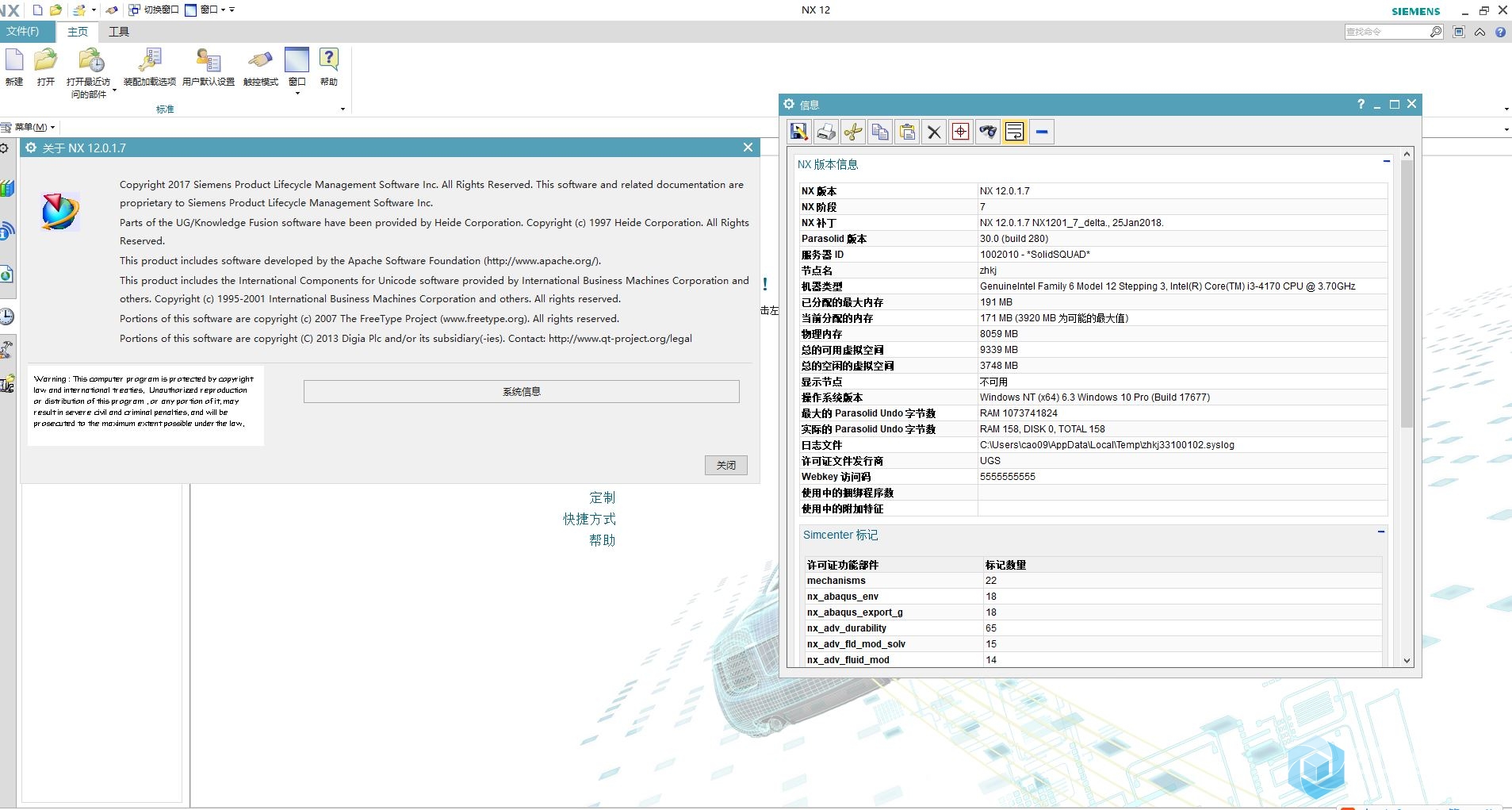Click the 查找命令 search field
This screenshot has width=1512, height=810.
pos(1386,32)
